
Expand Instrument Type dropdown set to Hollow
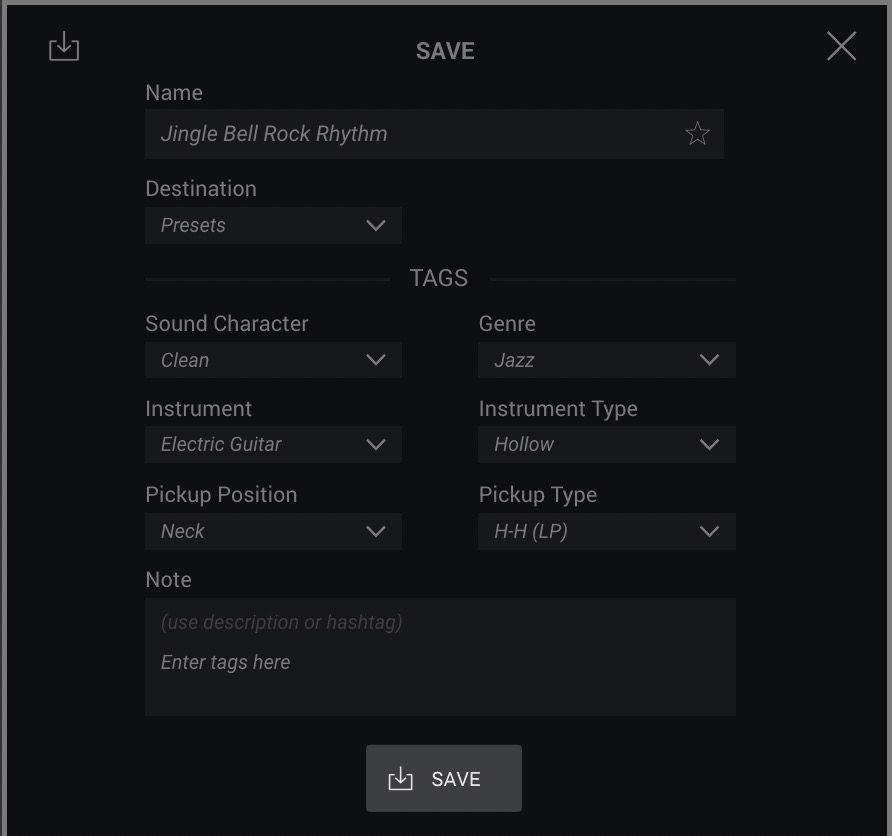click(x=607, y=444)
